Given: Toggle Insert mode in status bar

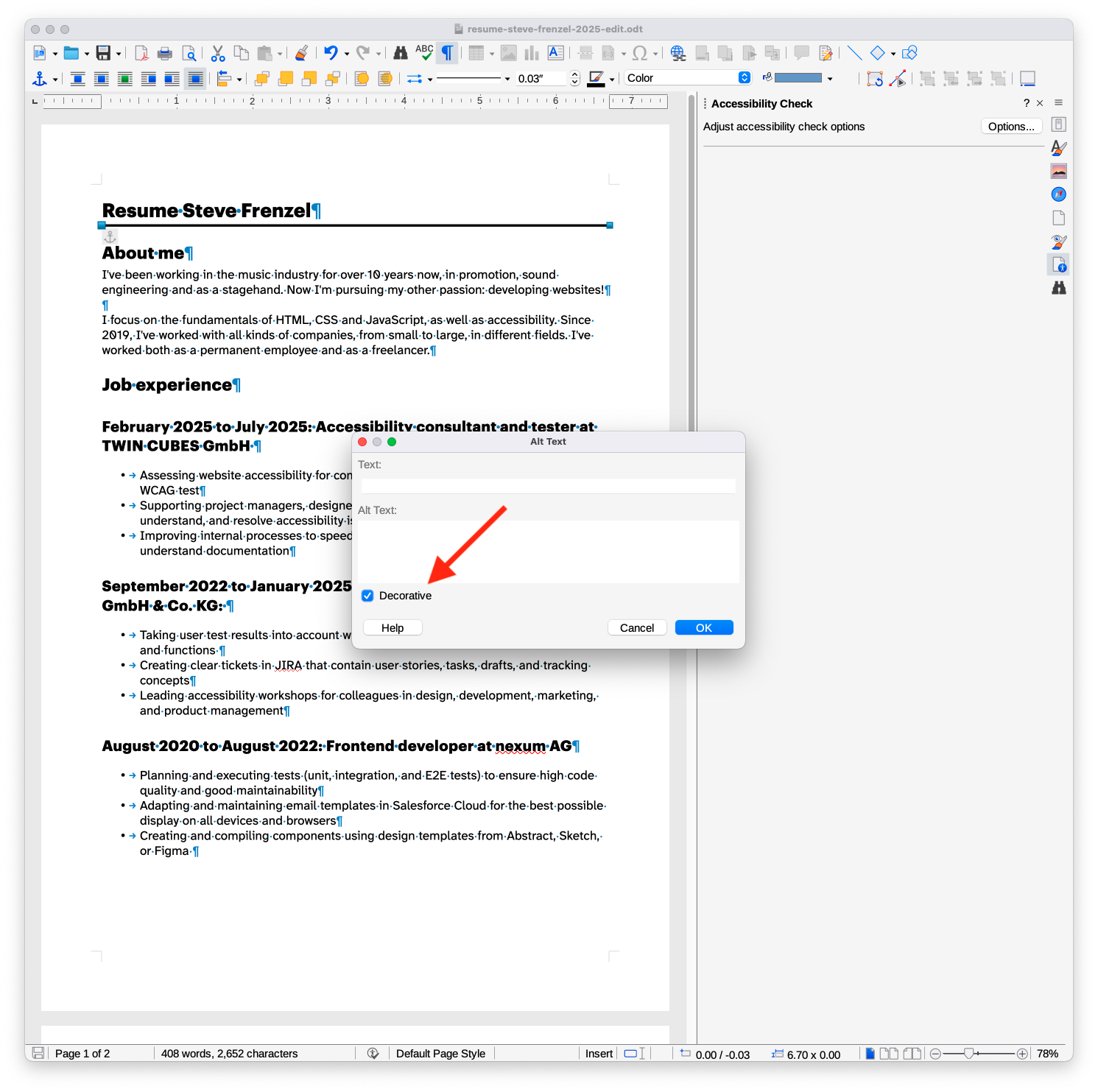Looking at the screenshot, I should [598, 1054].
